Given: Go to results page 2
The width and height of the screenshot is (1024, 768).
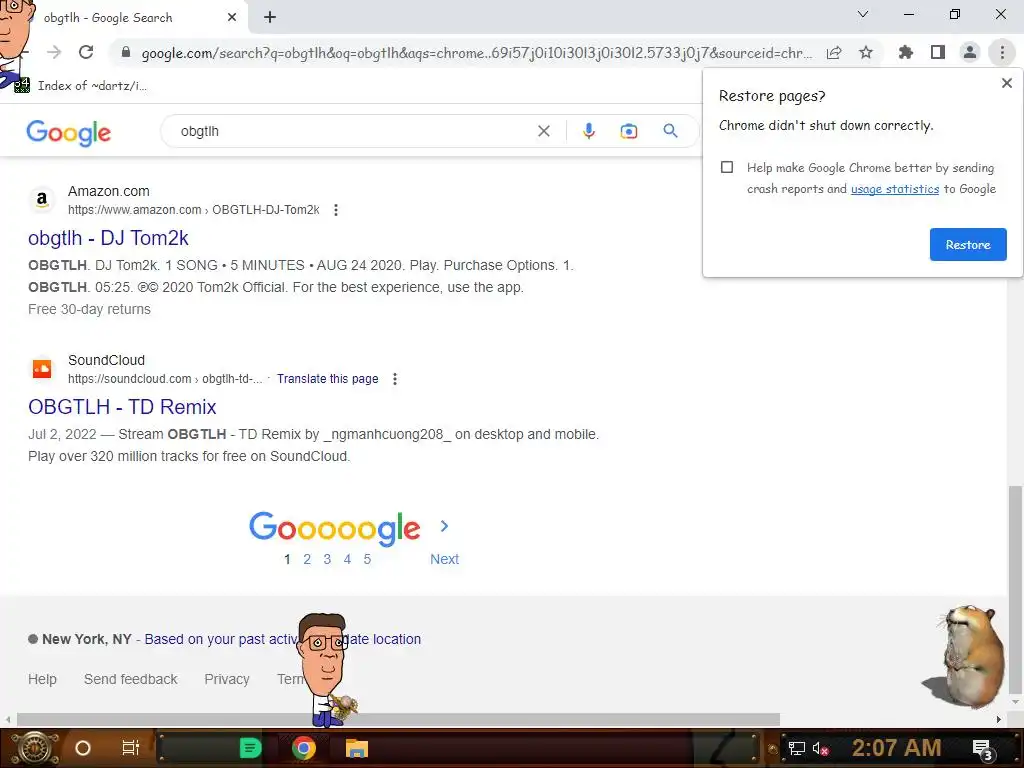Looking at the screenshot, I should (307, 559).
